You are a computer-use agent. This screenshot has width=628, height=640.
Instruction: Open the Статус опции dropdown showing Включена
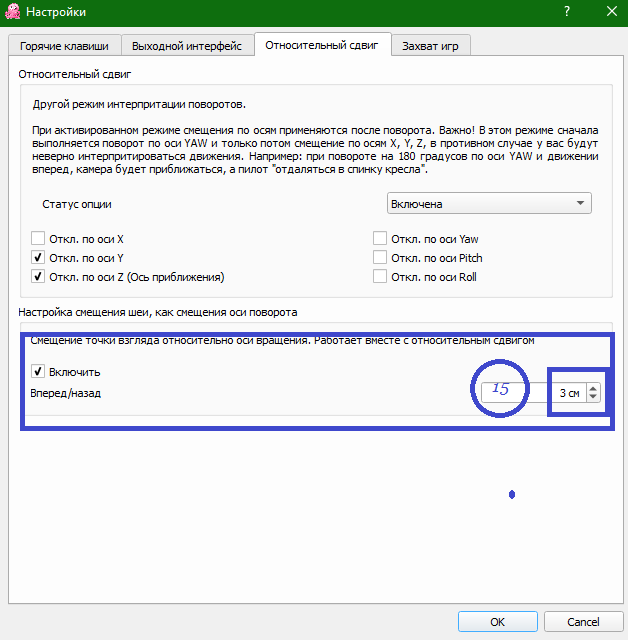coord(489,203)
